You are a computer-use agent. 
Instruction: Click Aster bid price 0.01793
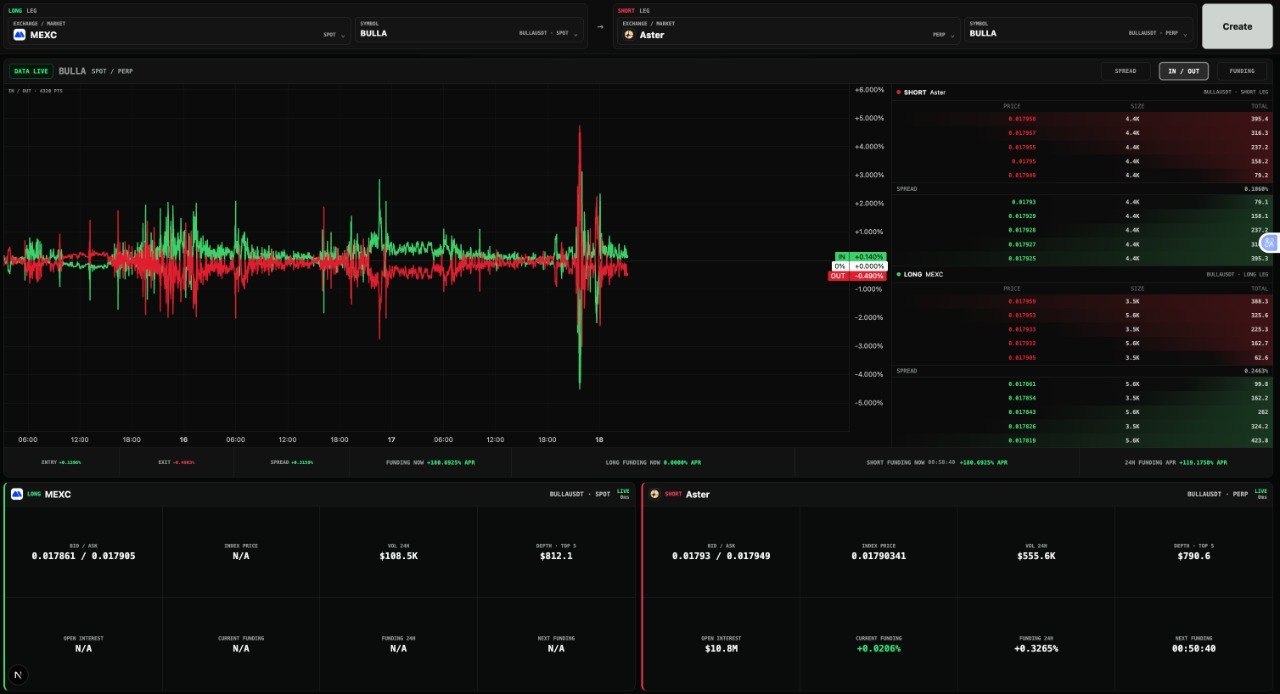[1024, 202]
